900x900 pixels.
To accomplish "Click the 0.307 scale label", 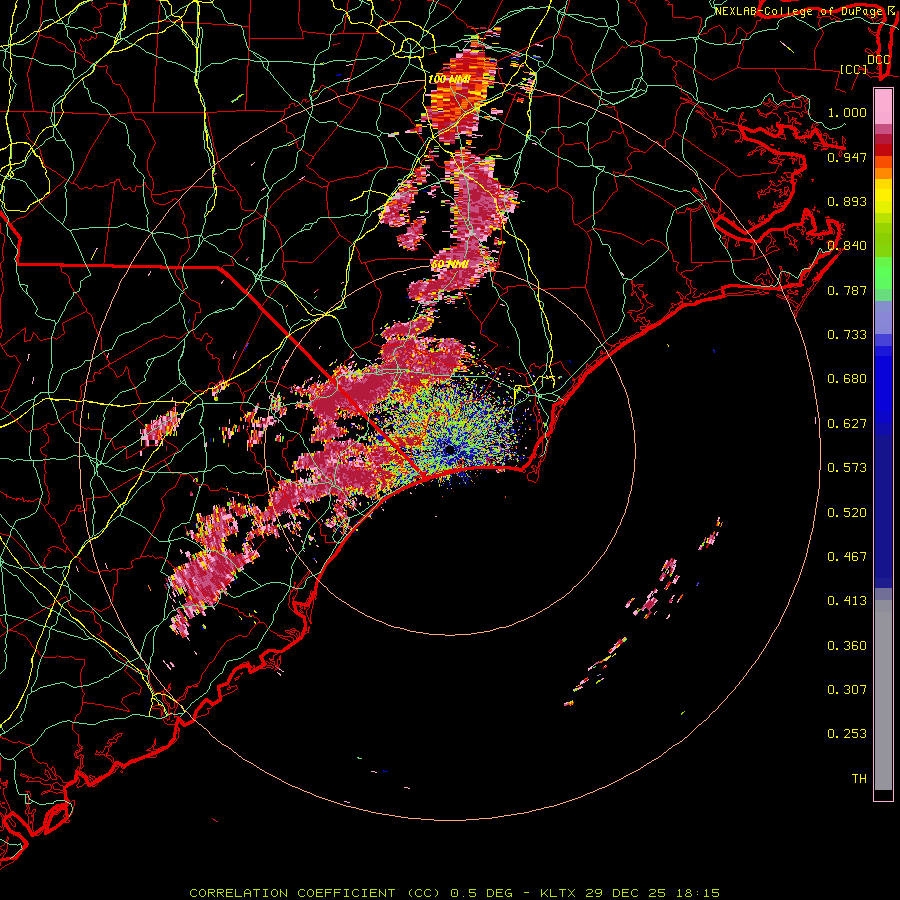I will point(847,690).
